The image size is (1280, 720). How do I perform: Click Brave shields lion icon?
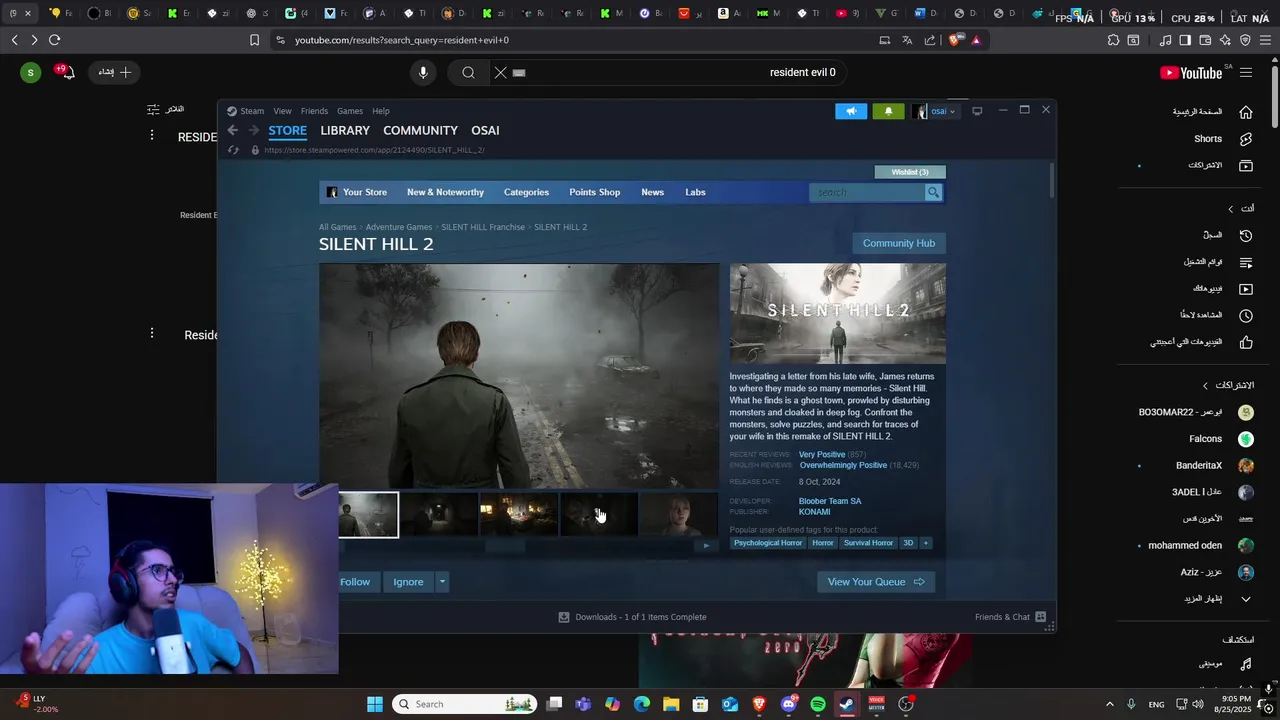coord(954,40)
